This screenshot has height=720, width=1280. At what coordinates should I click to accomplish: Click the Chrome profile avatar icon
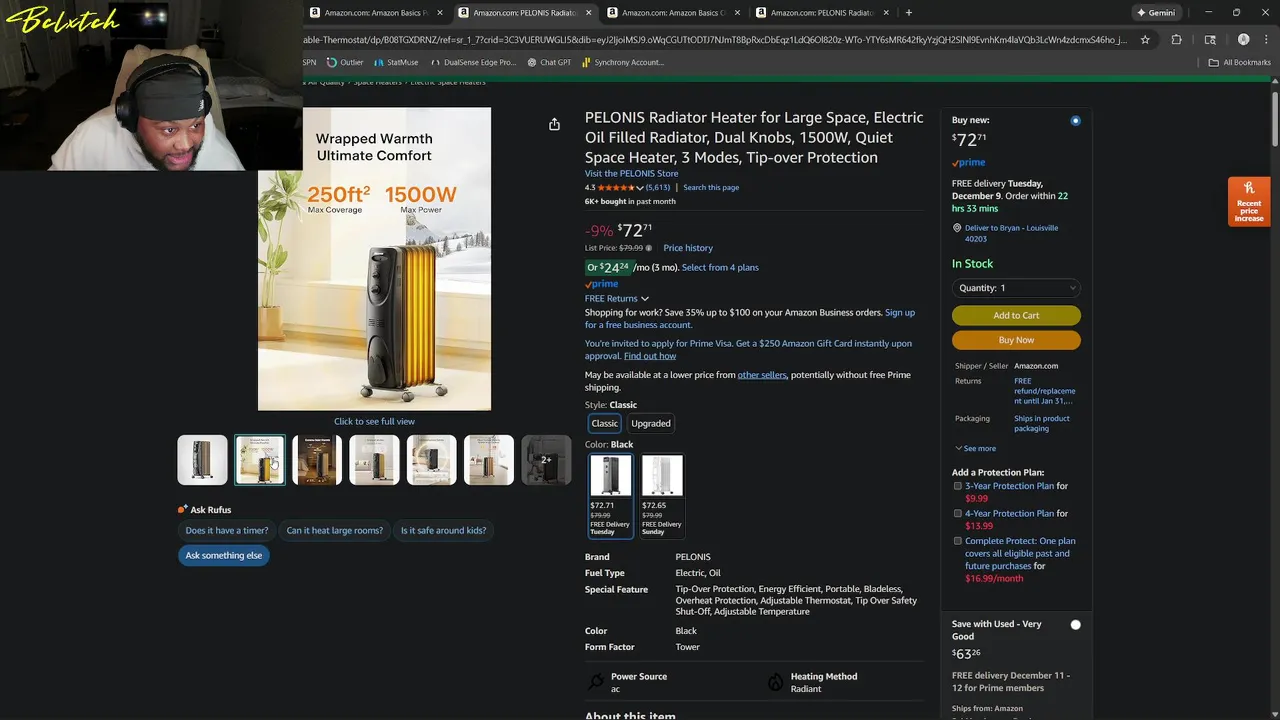(x=1243, y=40)
